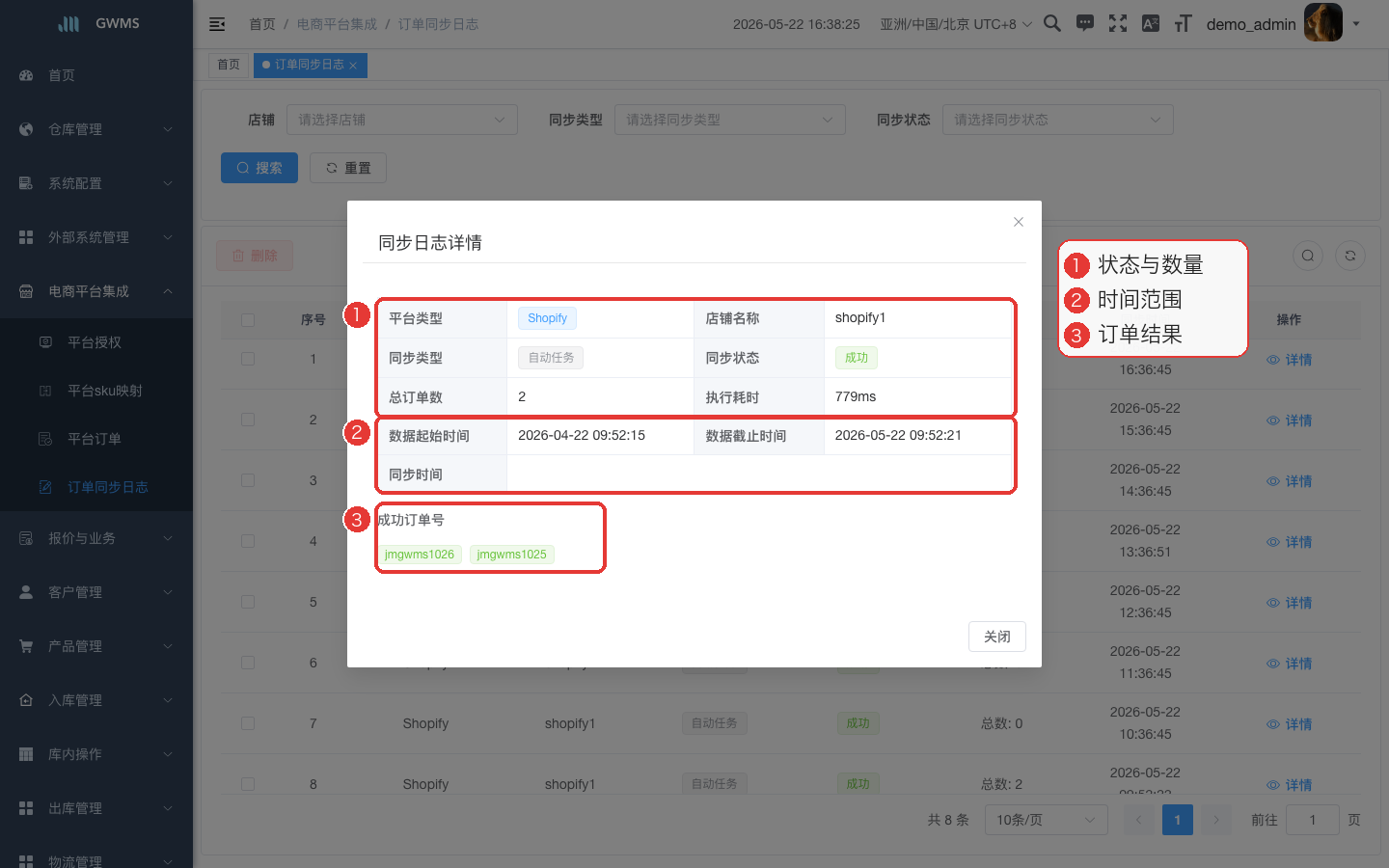1389x868 pixels.
Task: Check the checkbox for row 5
Action: coord(248,602)
